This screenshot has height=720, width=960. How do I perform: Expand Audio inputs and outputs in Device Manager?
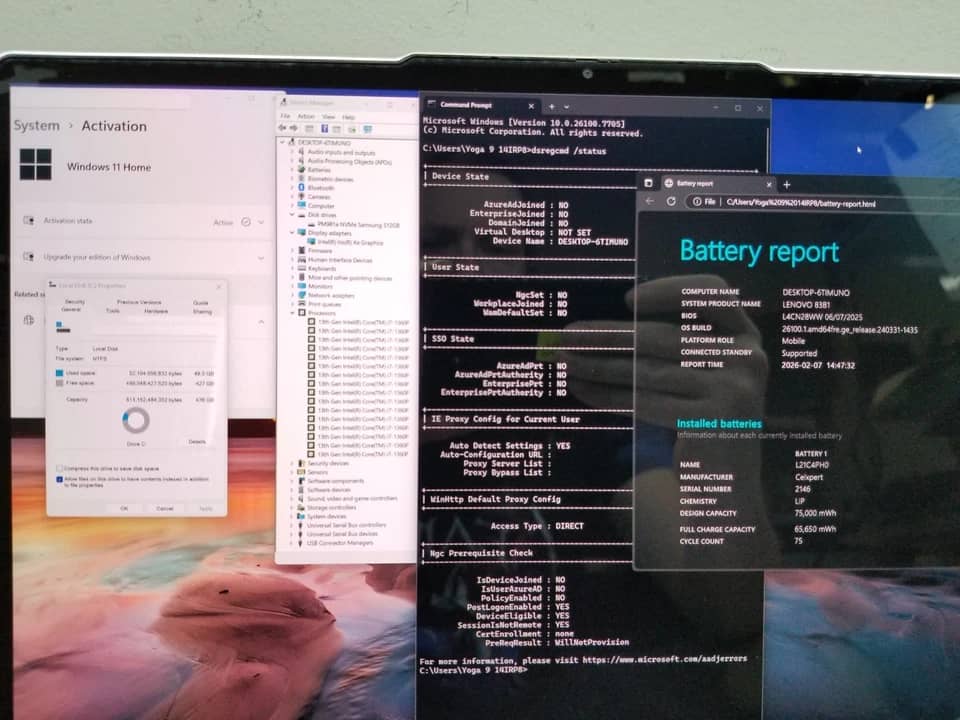click(x=292, y=152)
